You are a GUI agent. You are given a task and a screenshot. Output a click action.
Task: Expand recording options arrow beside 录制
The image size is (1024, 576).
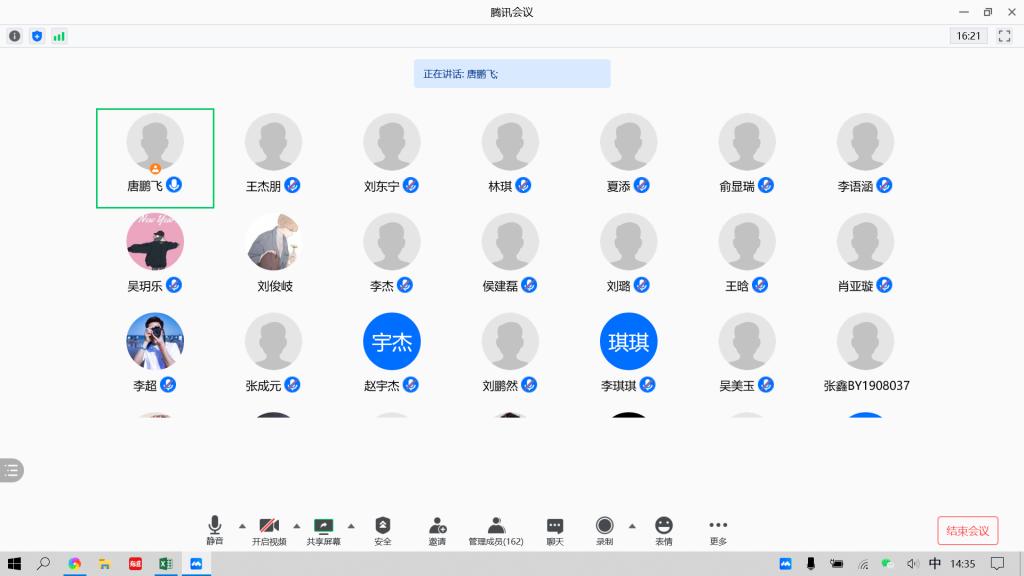point(631,525)
